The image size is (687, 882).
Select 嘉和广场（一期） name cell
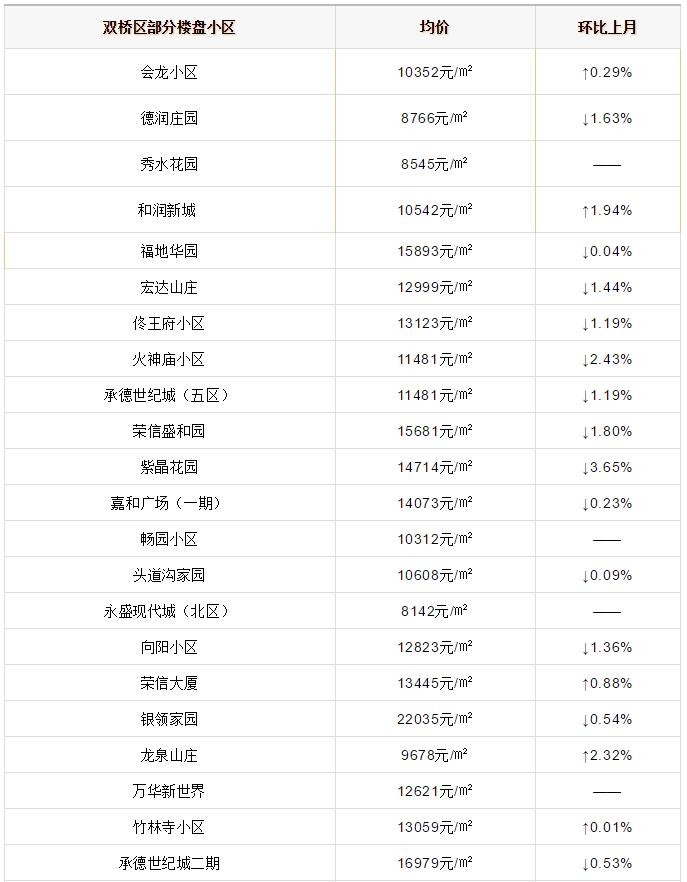(169, 503)
